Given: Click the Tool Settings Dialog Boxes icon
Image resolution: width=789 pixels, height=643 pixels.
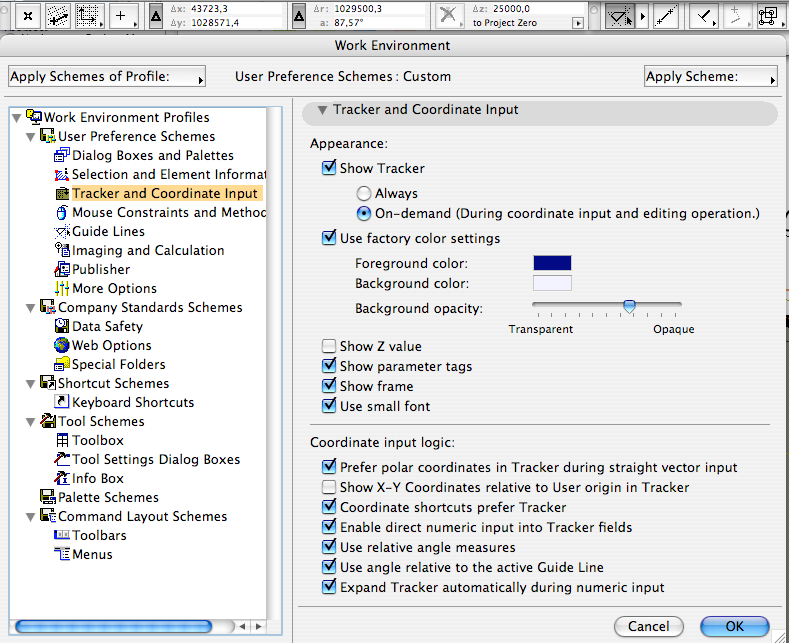Looking at the screenshot, I should click(61, 459).
